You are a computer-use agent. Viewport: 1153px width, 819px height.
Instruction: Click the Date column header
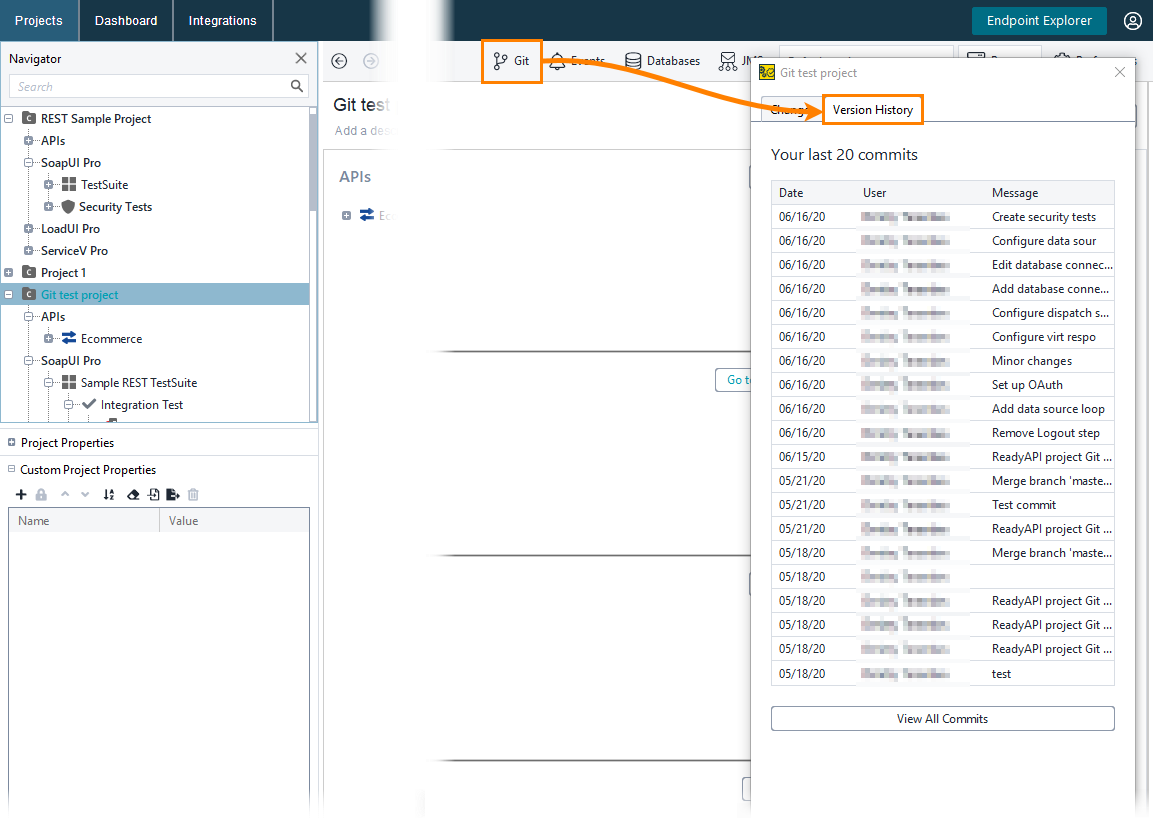(814, 193)
